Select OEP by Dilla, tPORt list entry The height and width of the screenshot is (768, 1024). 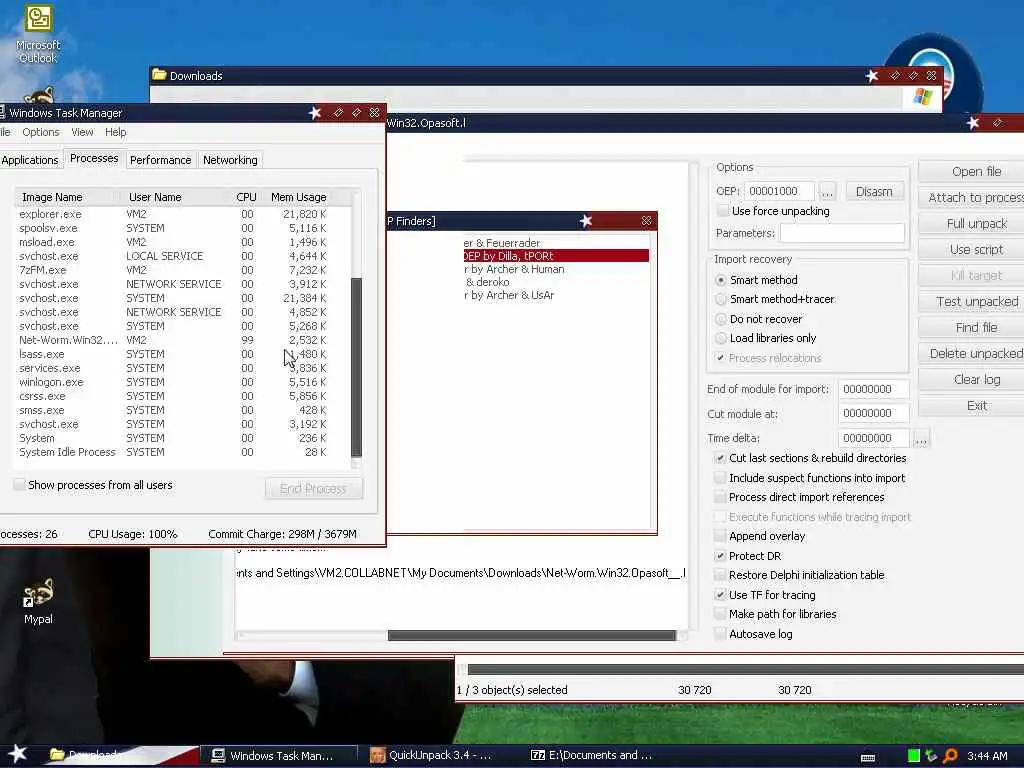556,256
